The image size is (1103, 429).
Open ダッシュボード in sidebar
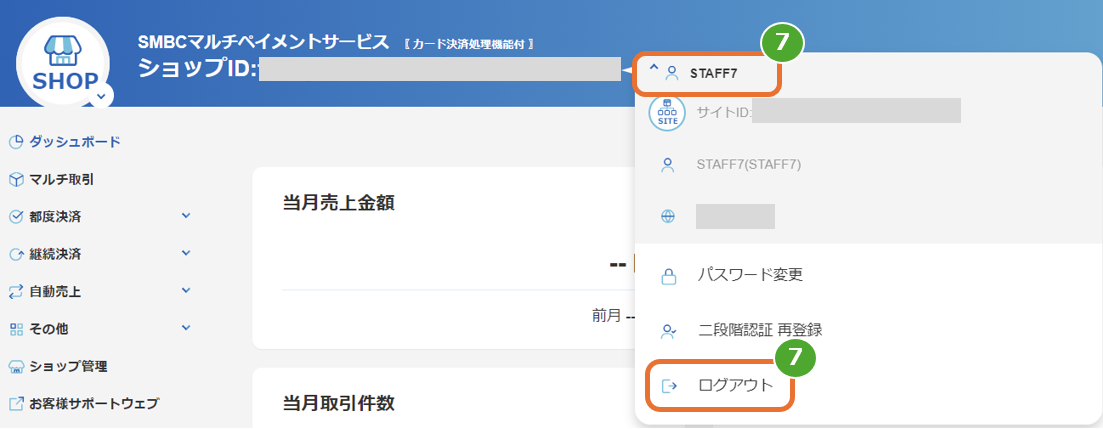click(x=75, y=142)
